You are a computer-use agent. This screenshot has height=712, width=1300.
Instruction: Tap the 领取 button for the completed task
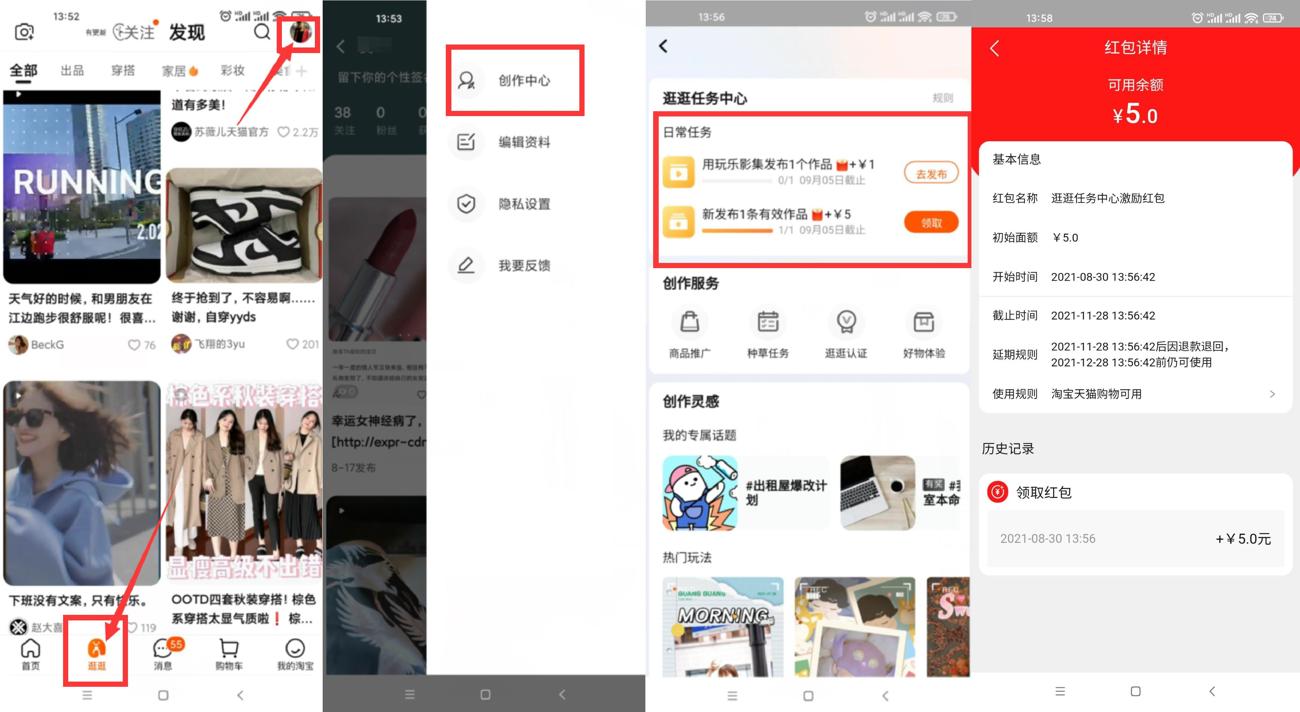click(929, 222)
